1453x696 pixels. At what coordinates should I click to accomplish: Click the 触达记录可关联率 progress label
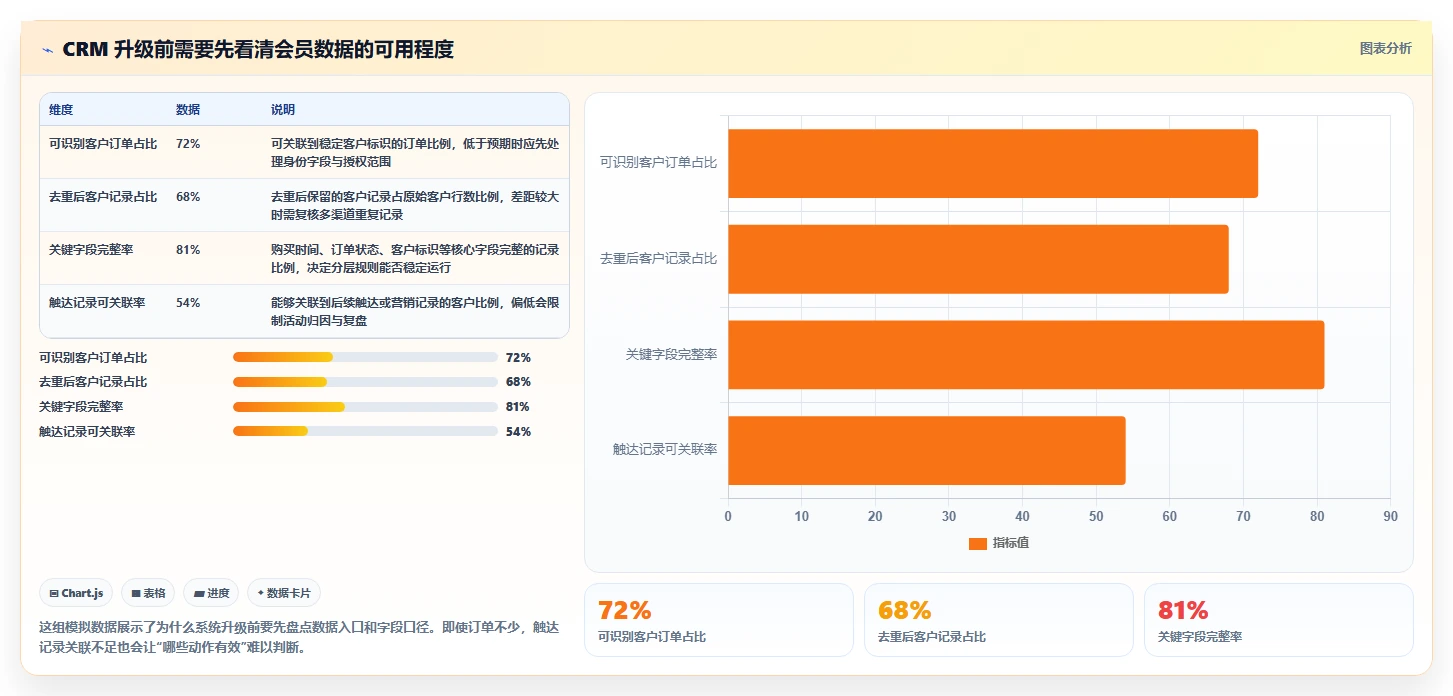(87, 432)
